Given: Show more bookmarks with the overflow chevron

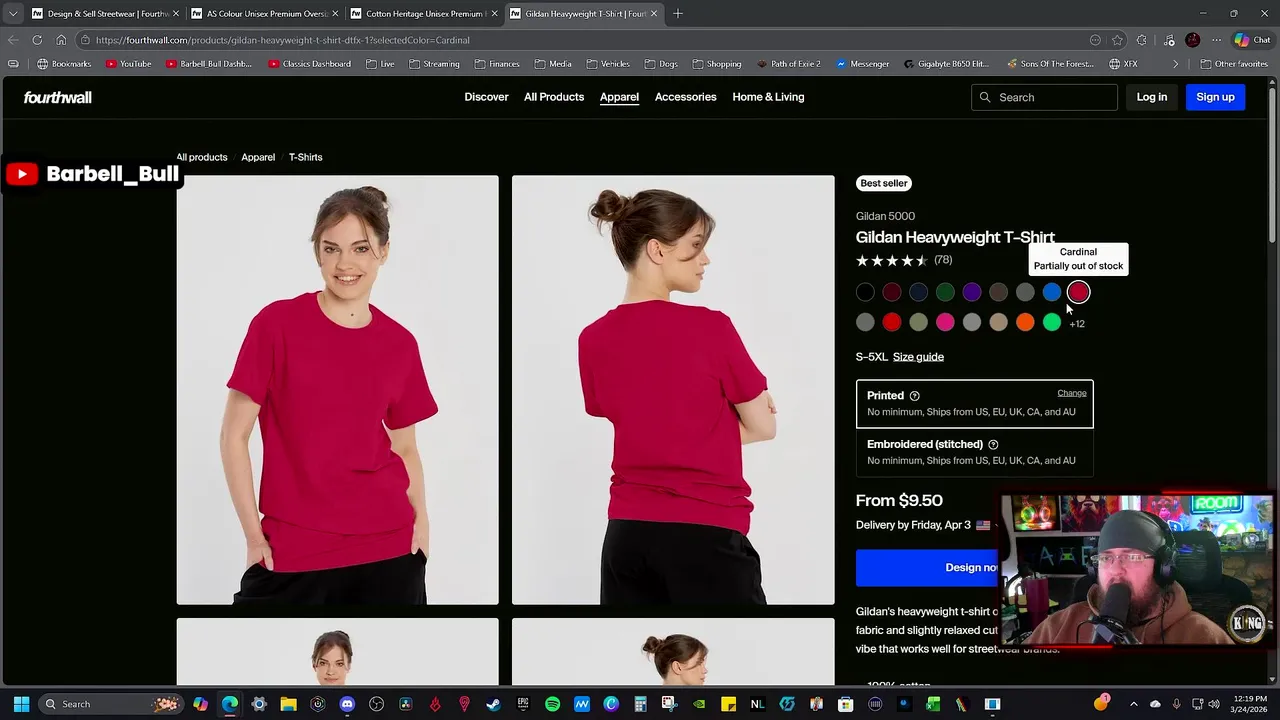Looking at the screenshot, I should (1176, 64).
